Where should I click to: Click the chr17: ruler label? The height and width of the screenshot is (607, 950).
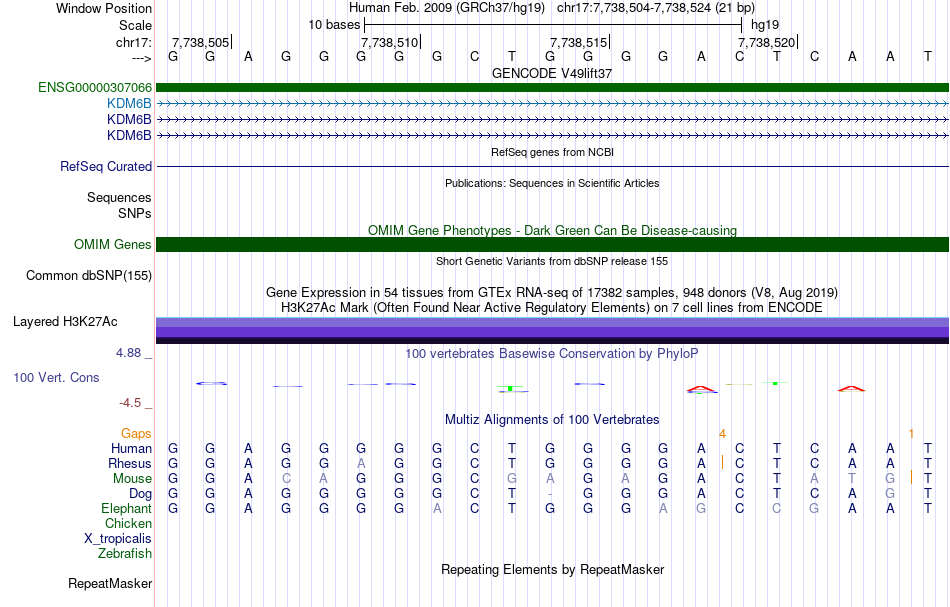tap(133, 42)
